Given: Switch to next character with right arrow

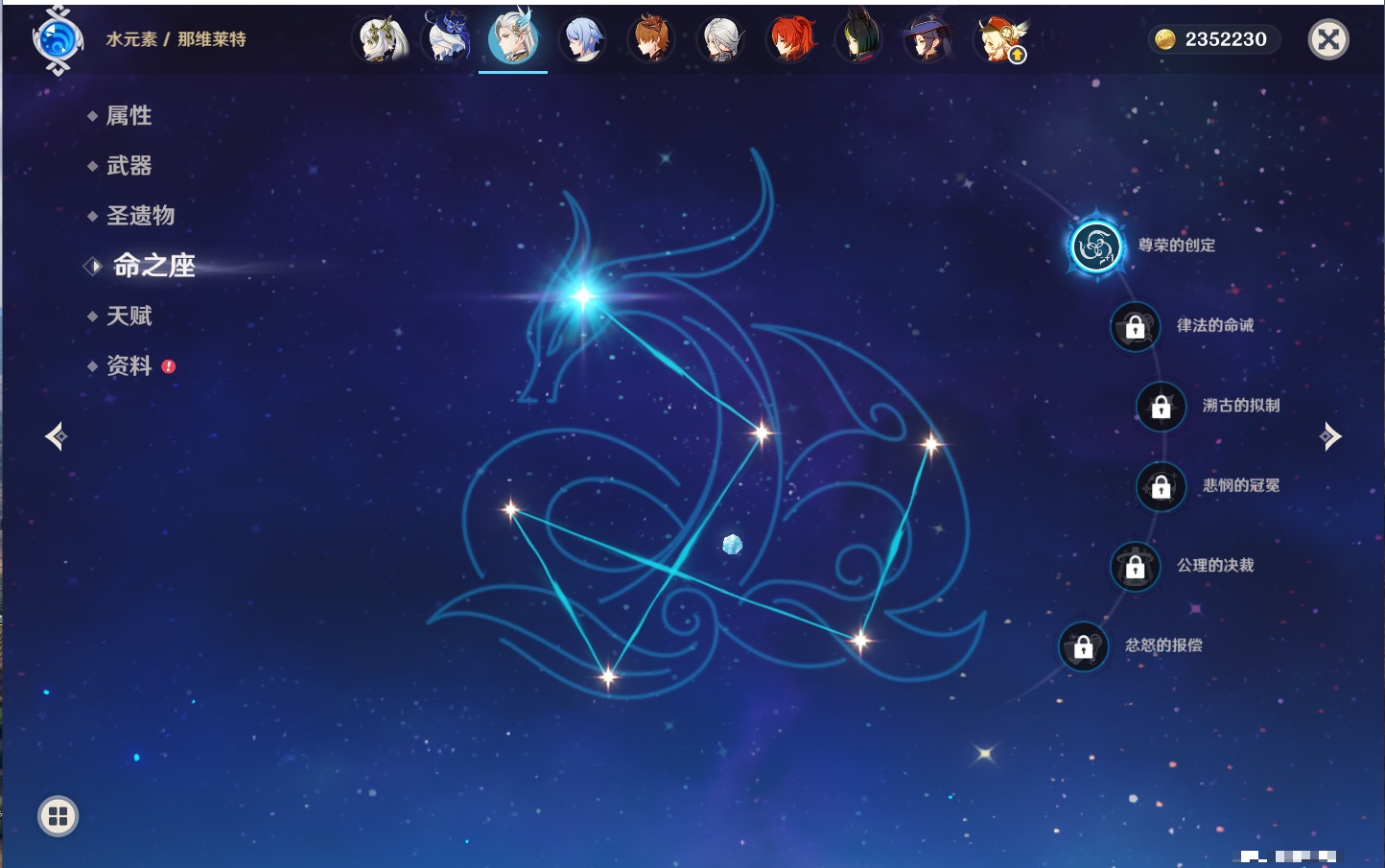Looking at the screenshot, I should pos(1330,436).
